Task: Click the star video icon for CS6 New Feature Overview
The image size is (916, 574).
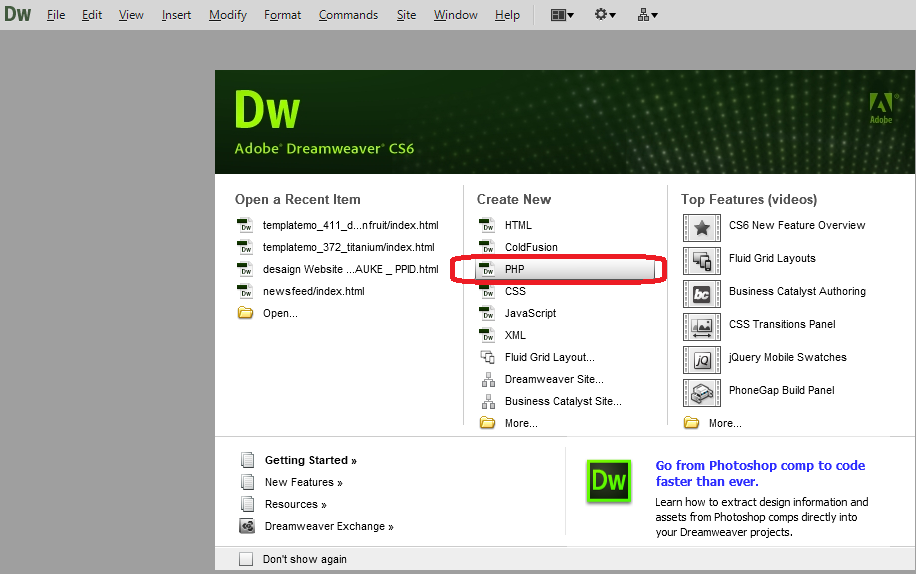Action: [702, 228]
